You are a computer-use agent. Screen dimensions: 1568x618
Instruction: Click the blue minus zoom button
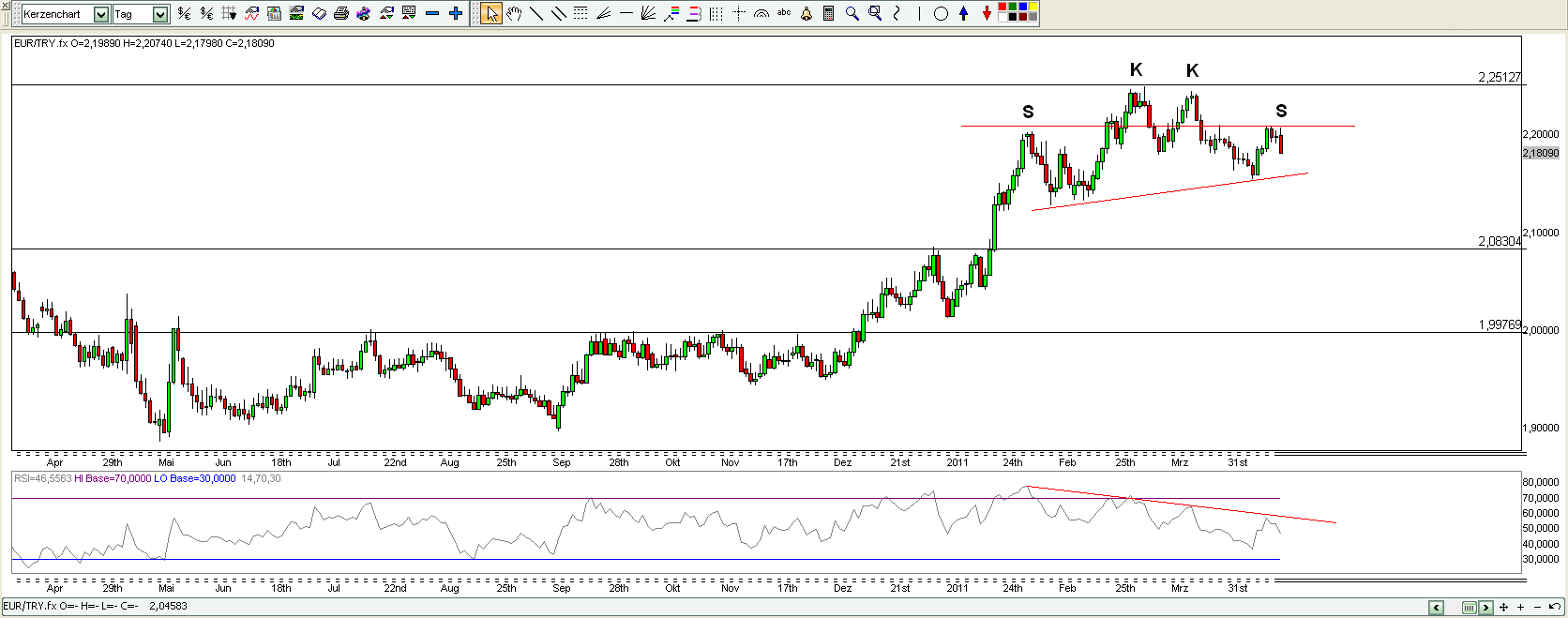coord(432,13)
